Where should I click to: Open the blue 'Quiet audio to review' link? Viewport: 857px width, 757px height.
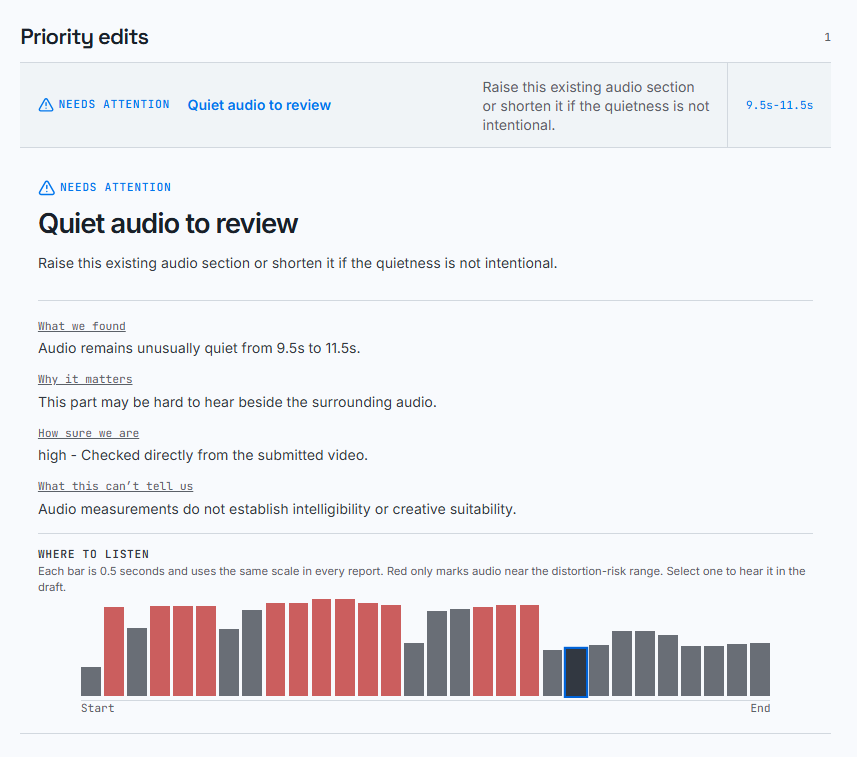(259, 105)
